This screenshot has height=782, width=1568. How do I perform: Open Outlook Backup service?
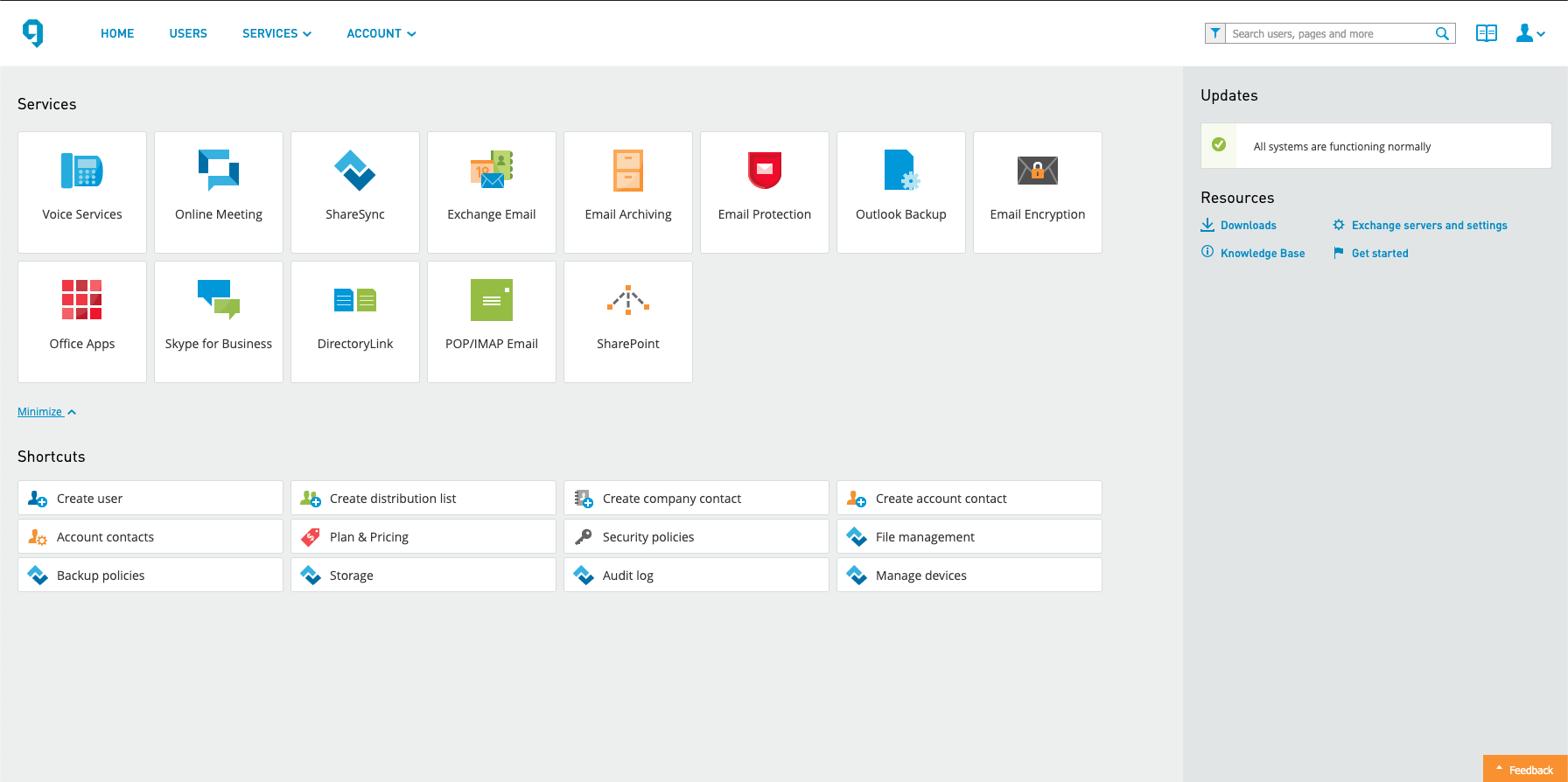pyautogui.click(x=901, y=192)
